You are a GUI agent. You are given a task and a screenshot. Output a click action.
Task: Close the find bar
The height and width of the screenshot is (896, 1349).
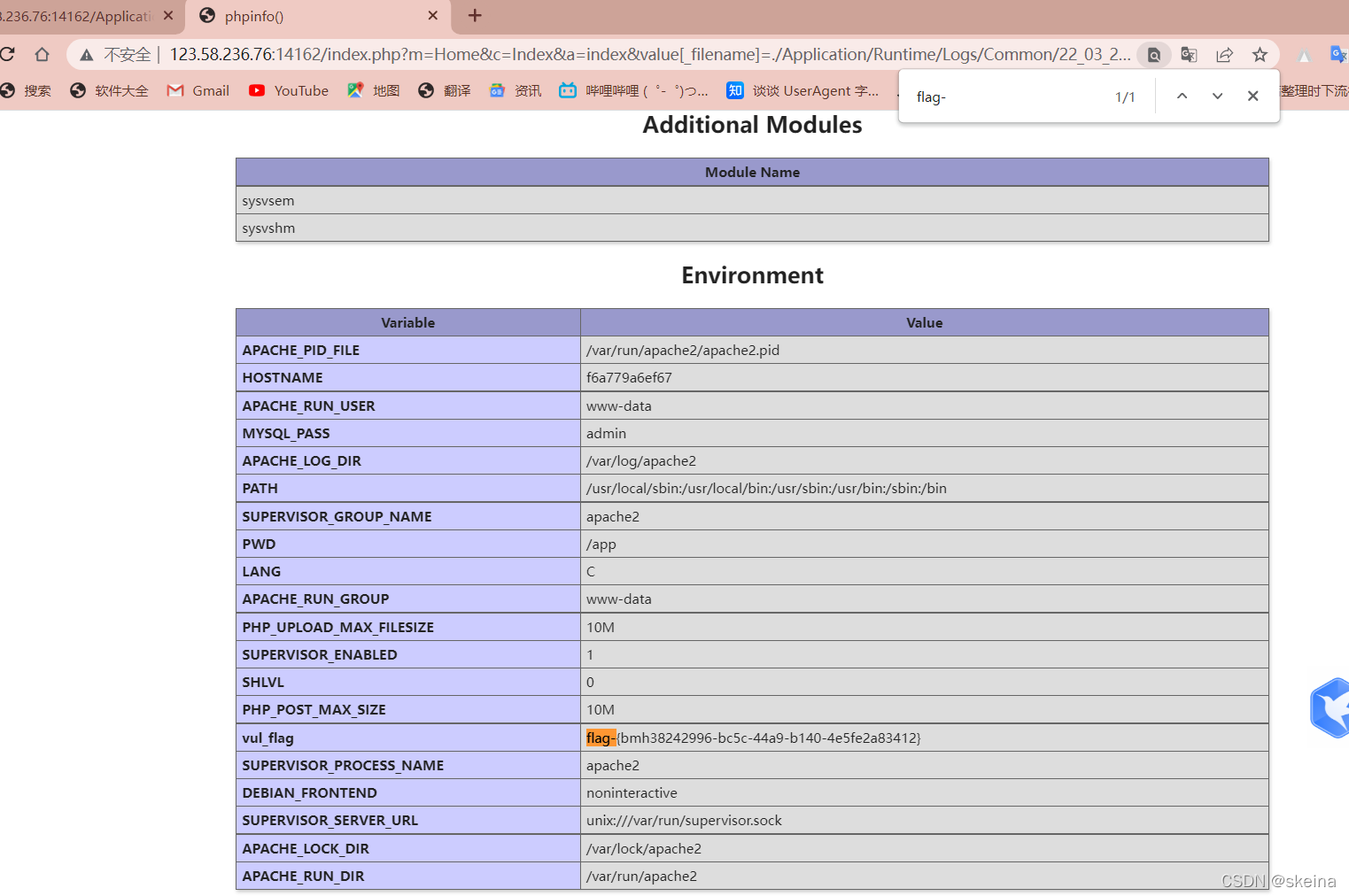click(x=1252, y=96)
